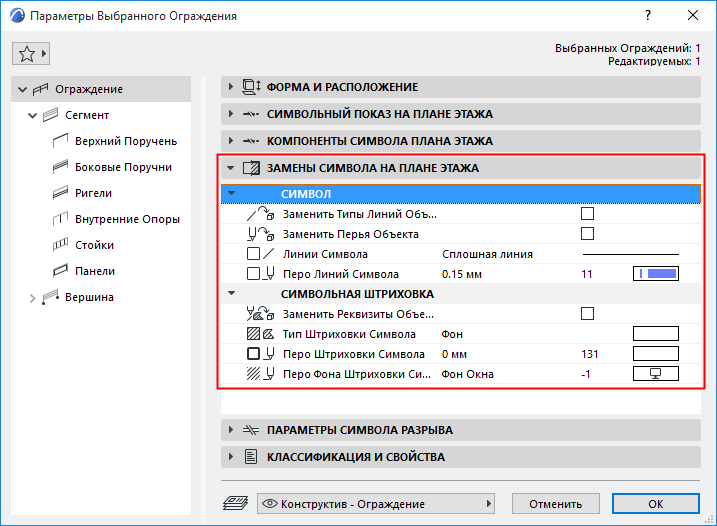
Task: Select Боковые Поручни in the tree
Action: point(123,167)
